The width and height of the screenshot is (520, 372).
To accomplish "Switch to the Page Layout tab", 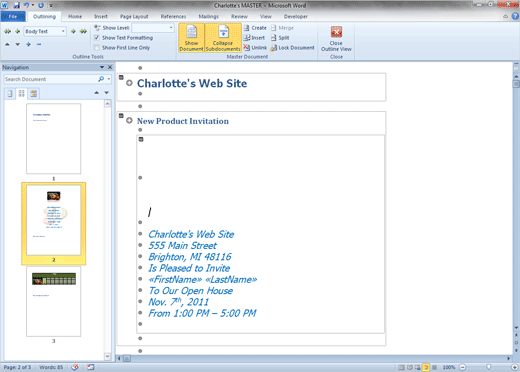I will click(x=134, y=16).
